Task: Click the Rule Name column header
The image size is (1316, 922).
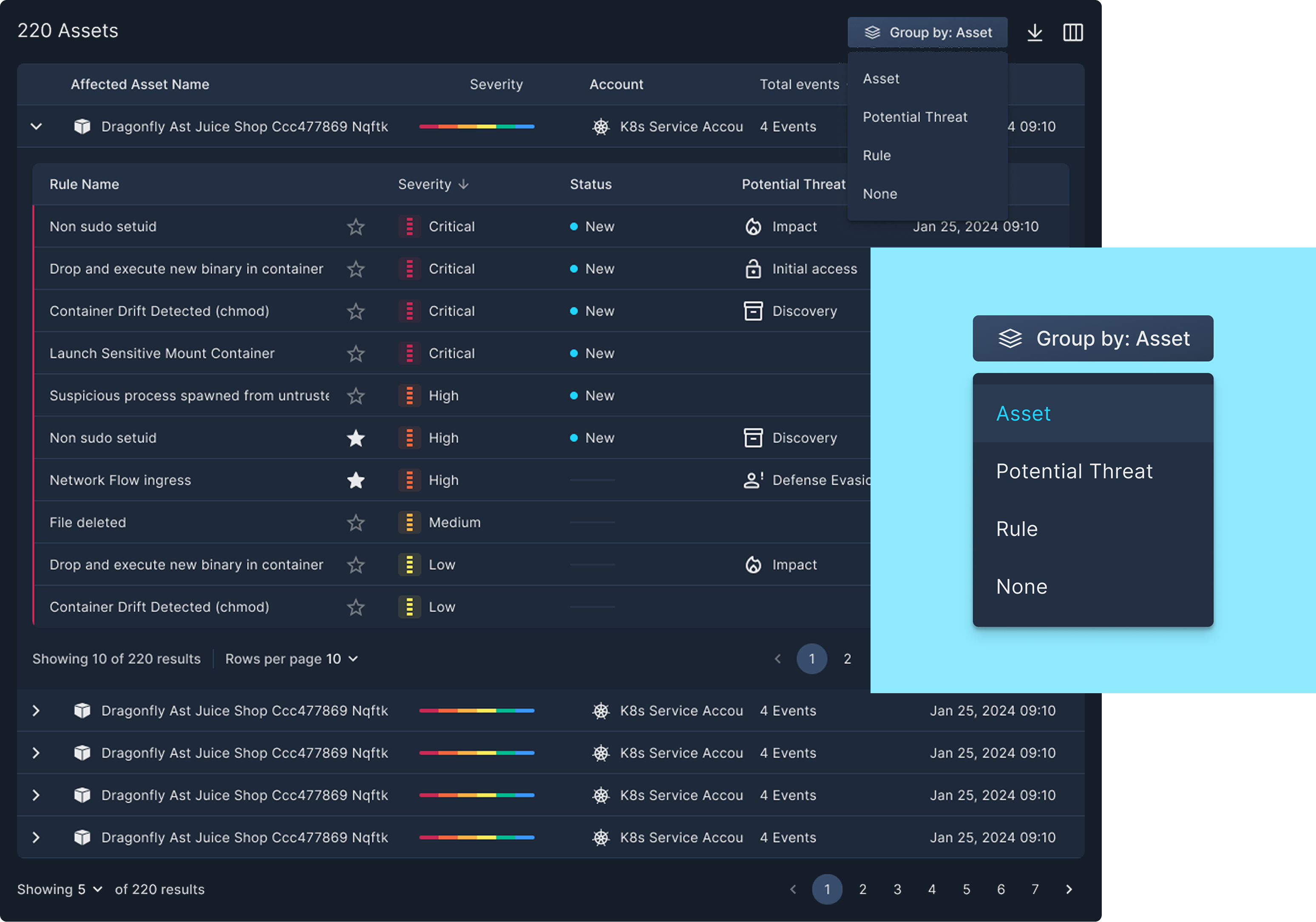Action: pos(84,184)
